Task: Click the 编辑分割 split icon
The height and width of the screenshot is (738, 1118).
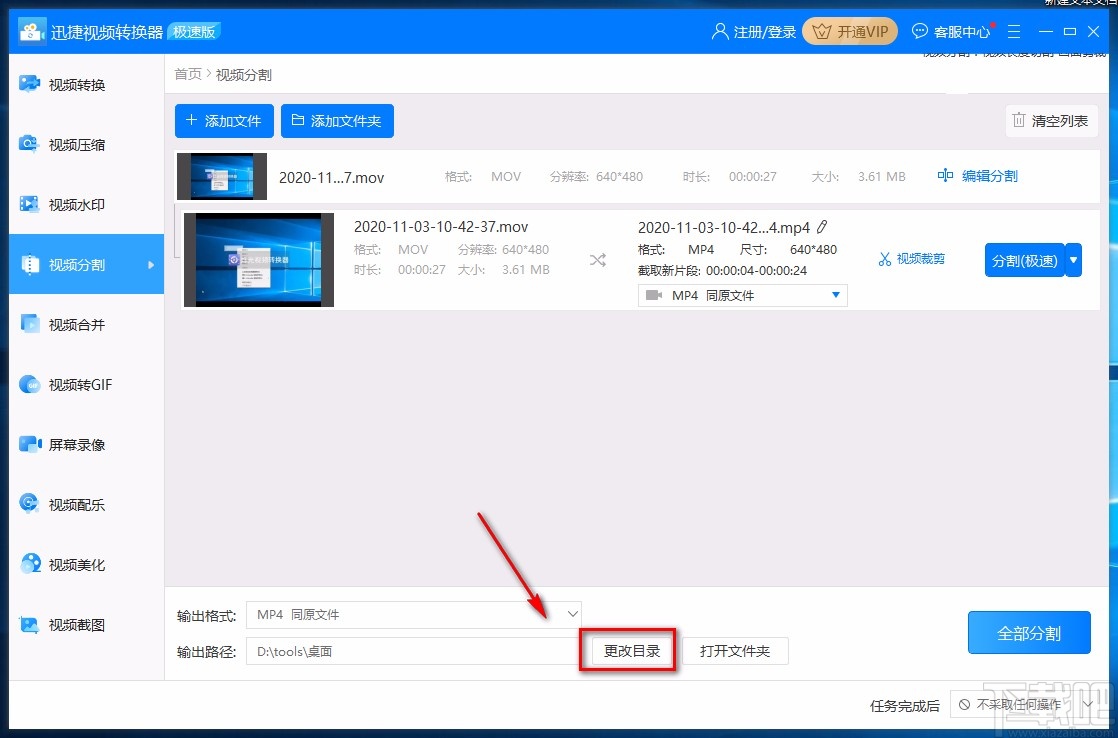Action: tap(945, 175)
